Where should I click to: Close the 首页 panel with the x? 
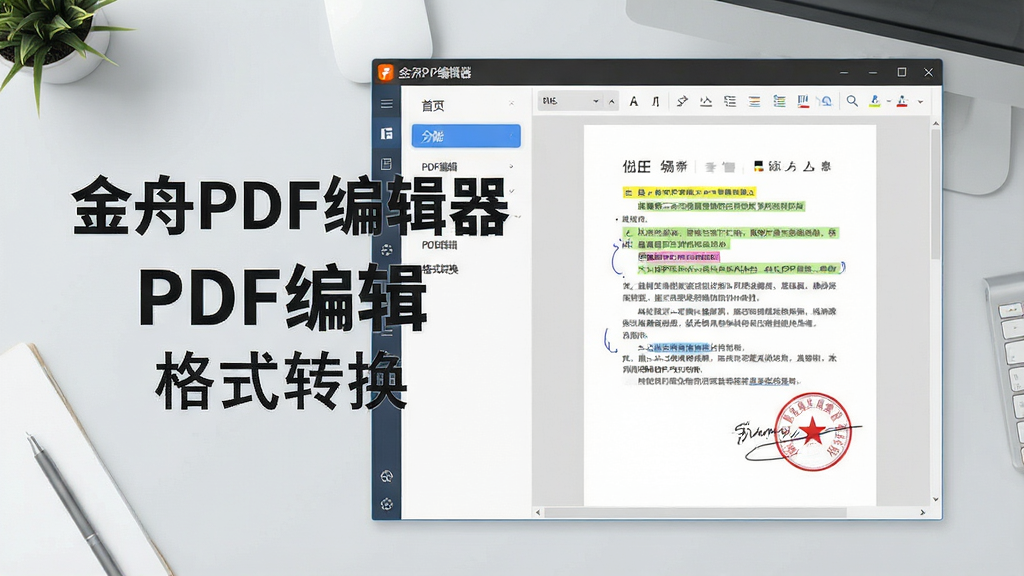click(x=511, y=104)
